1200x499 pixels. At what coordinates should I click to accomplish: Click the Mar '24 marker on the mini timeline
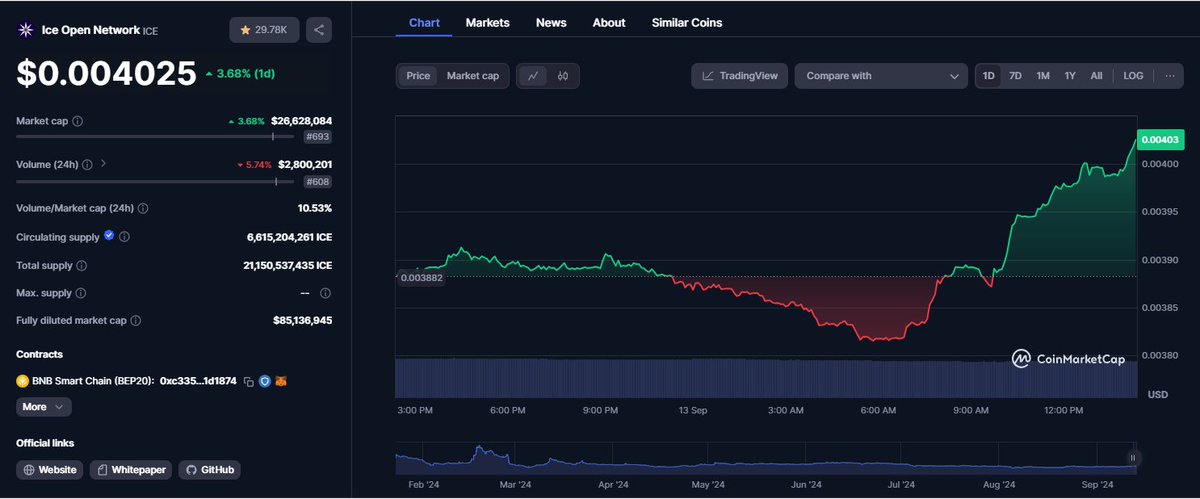point(514,485)
